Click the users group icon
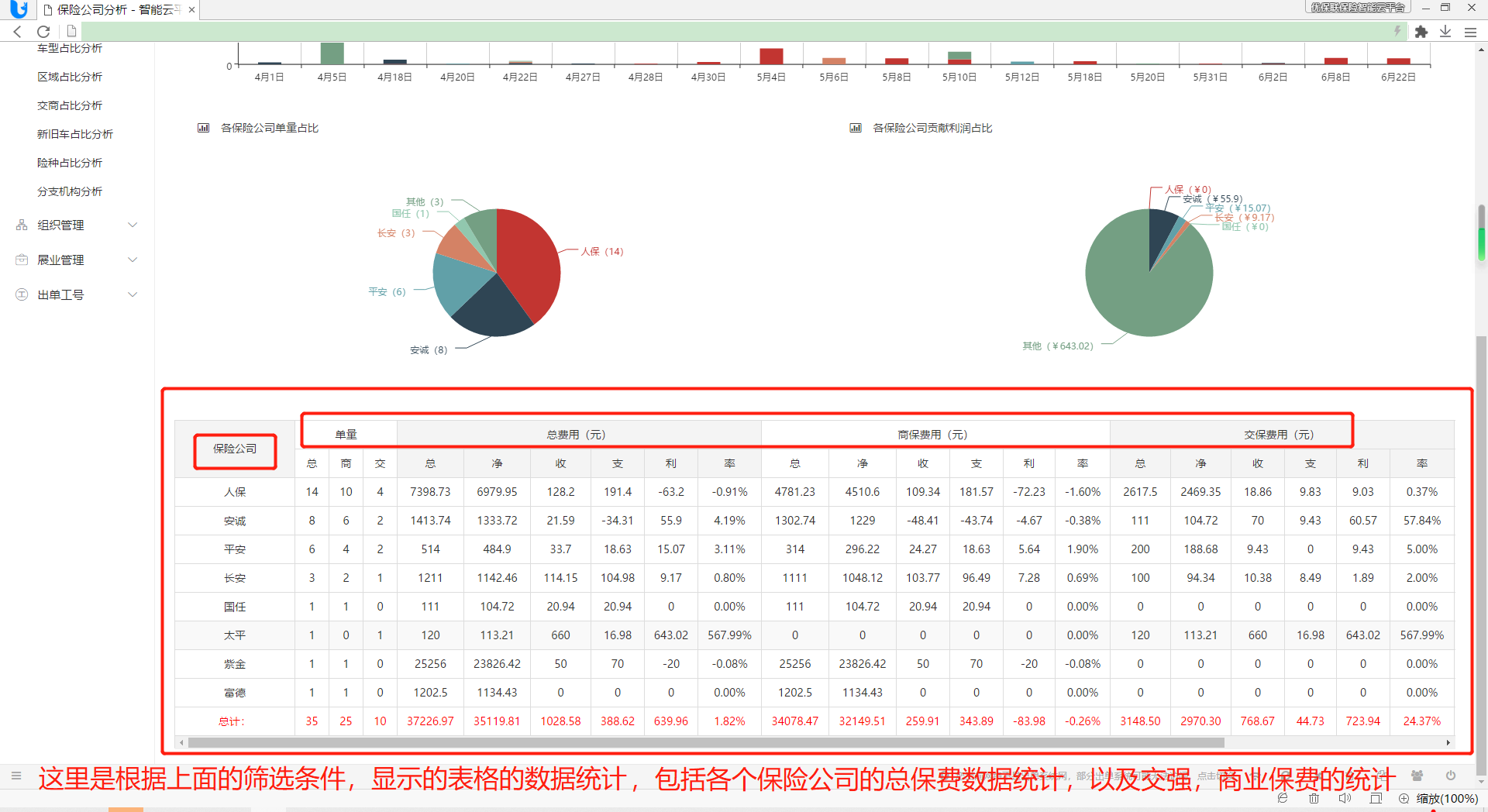This screenshot has height=812, width=1488. (1417, 776)
